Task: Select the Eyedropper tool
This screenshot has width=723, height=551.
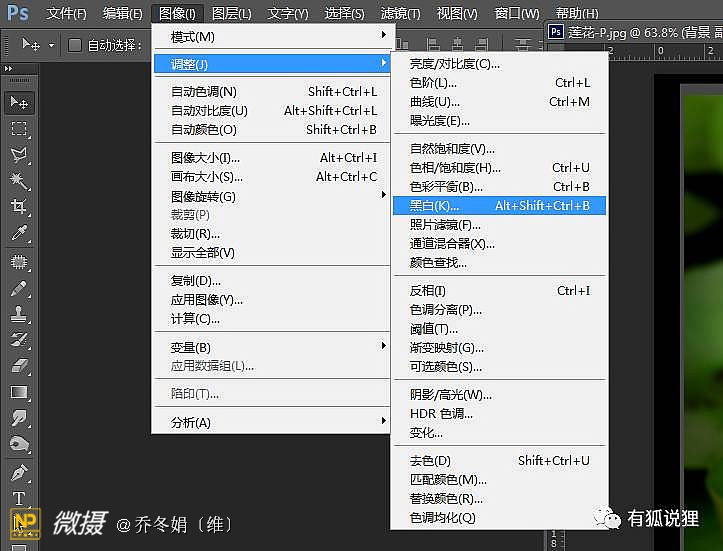Action: point(18,232)
